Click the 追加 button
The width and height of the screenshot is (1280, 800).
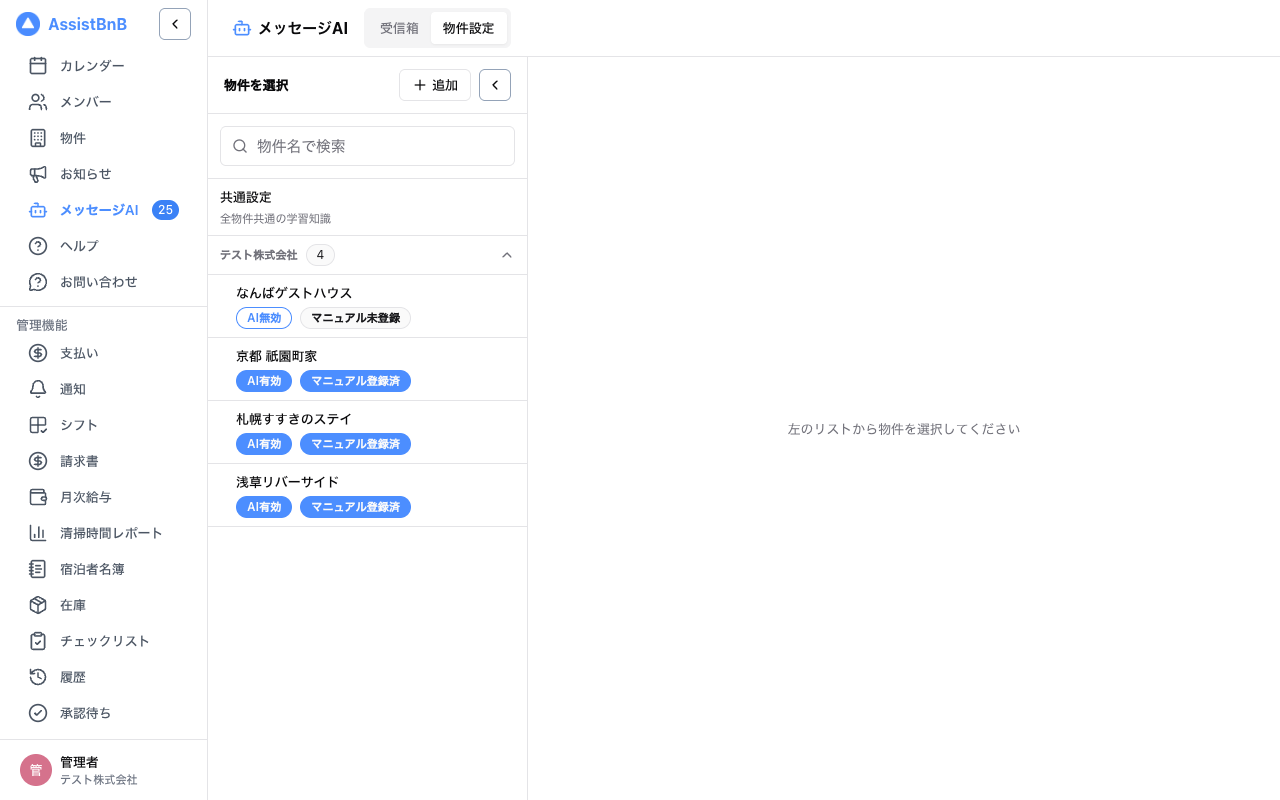(x=435, y=85)
